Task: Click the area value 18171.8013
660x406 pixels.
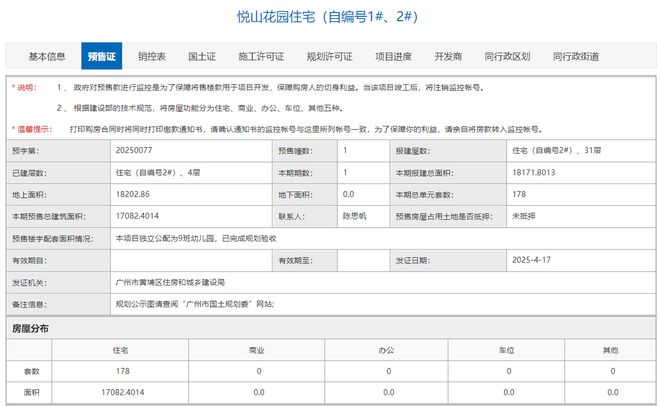Action: [x=533, y=172]
